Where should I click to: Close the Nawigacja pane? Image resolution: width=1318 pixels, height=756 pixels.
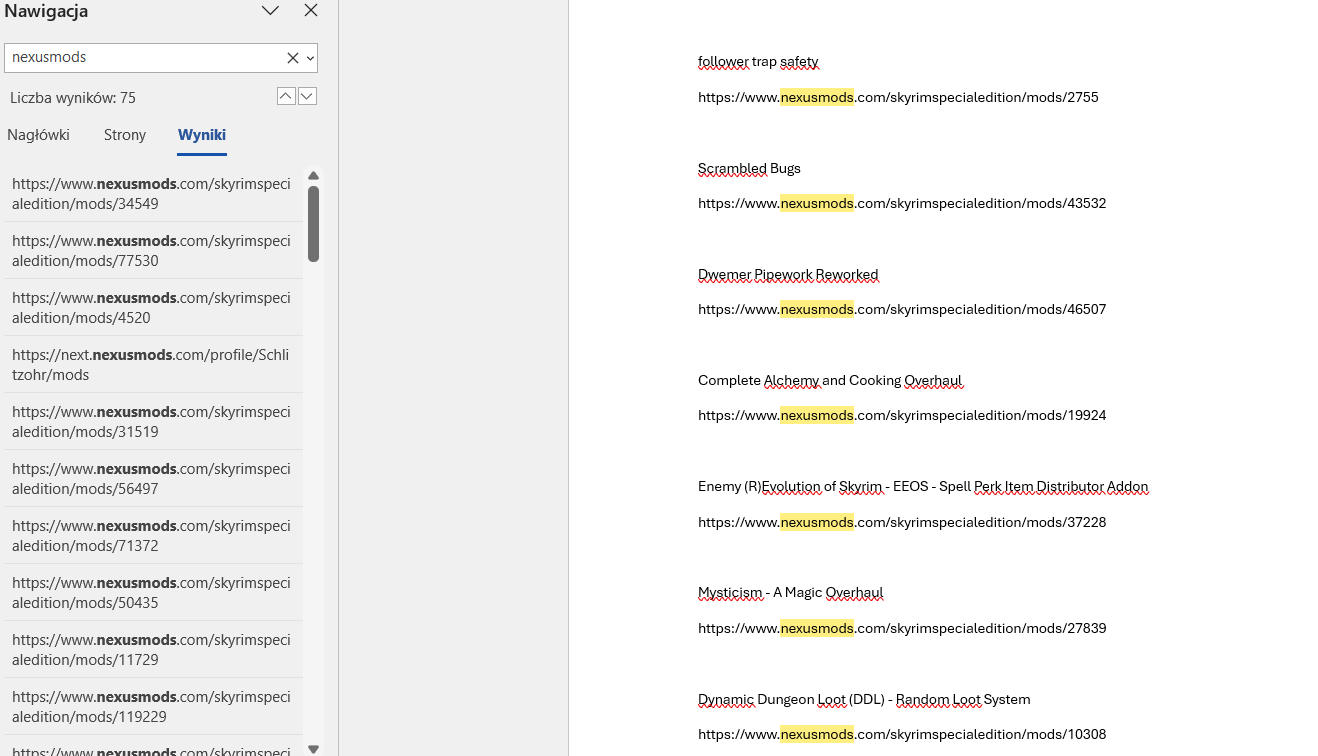(x=311, y=11)
